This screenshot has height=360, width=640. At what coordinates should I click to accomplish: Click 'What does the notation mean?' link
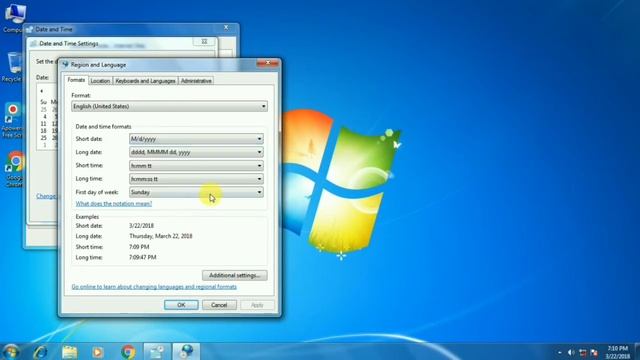(113, 203)
